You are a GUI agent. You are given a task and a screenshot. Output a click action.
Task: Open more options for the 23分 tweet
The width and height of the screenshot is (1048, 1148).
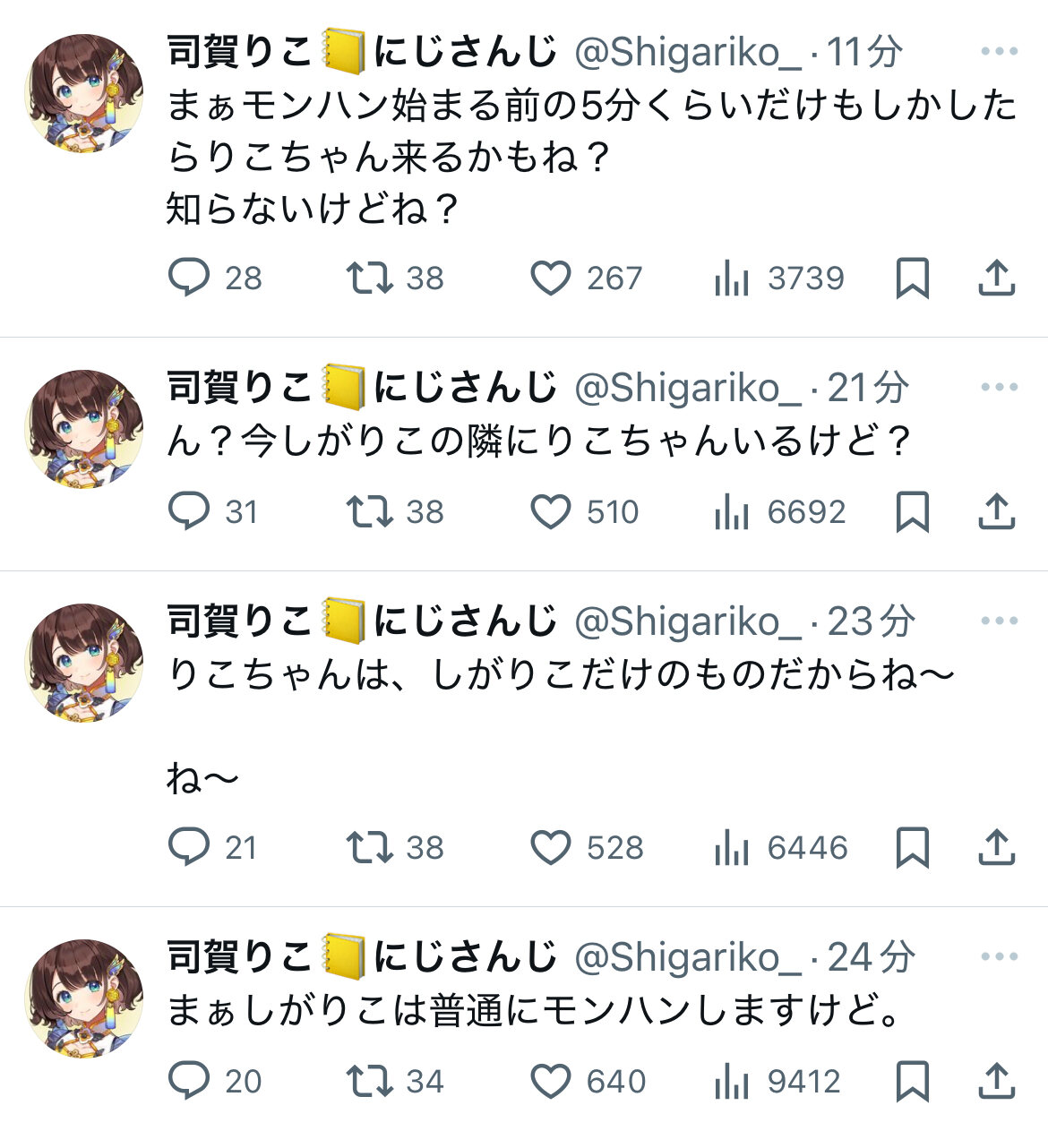pyautogui.click(x=999, y=621)
